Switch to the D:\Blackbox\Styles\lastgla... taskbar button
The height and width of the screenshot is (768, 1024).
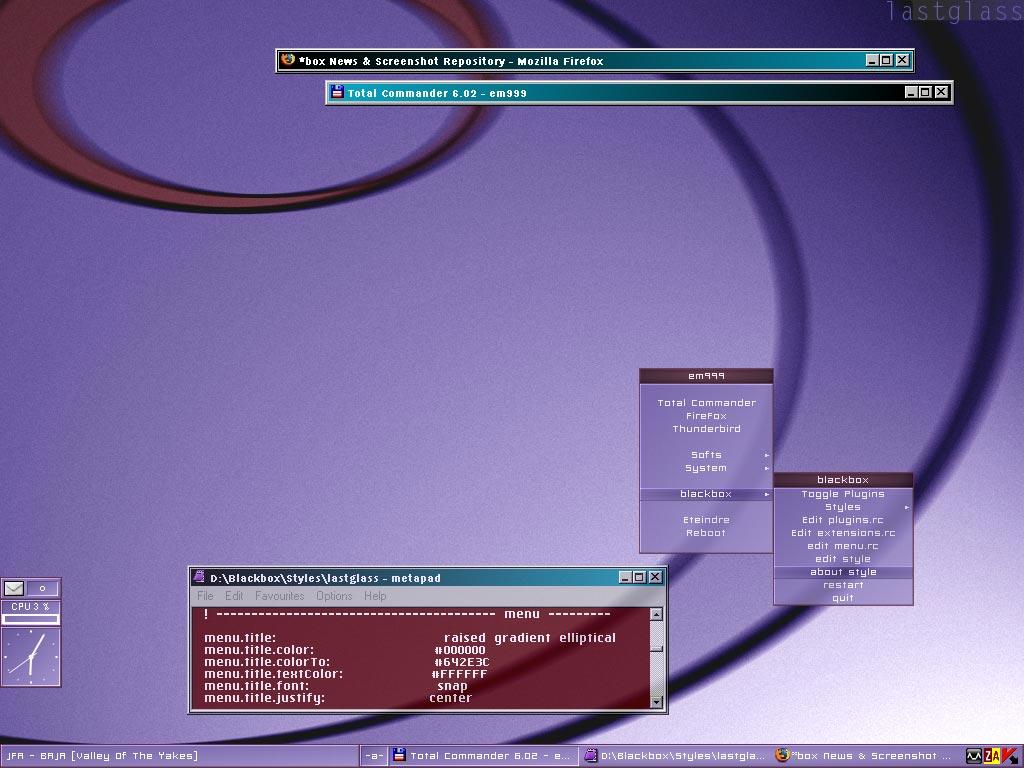tap(677, 756)
